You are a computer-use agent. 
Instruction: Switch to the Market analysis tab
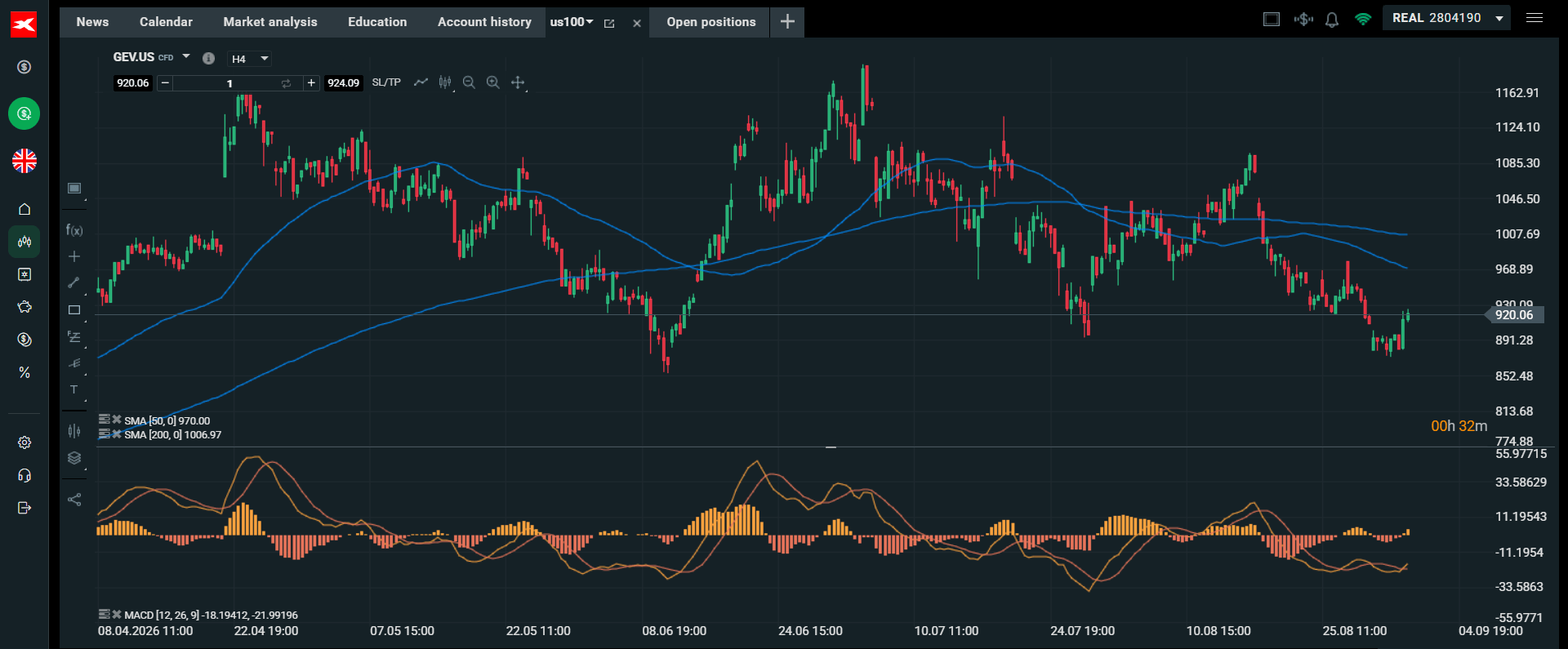(270, 22)
